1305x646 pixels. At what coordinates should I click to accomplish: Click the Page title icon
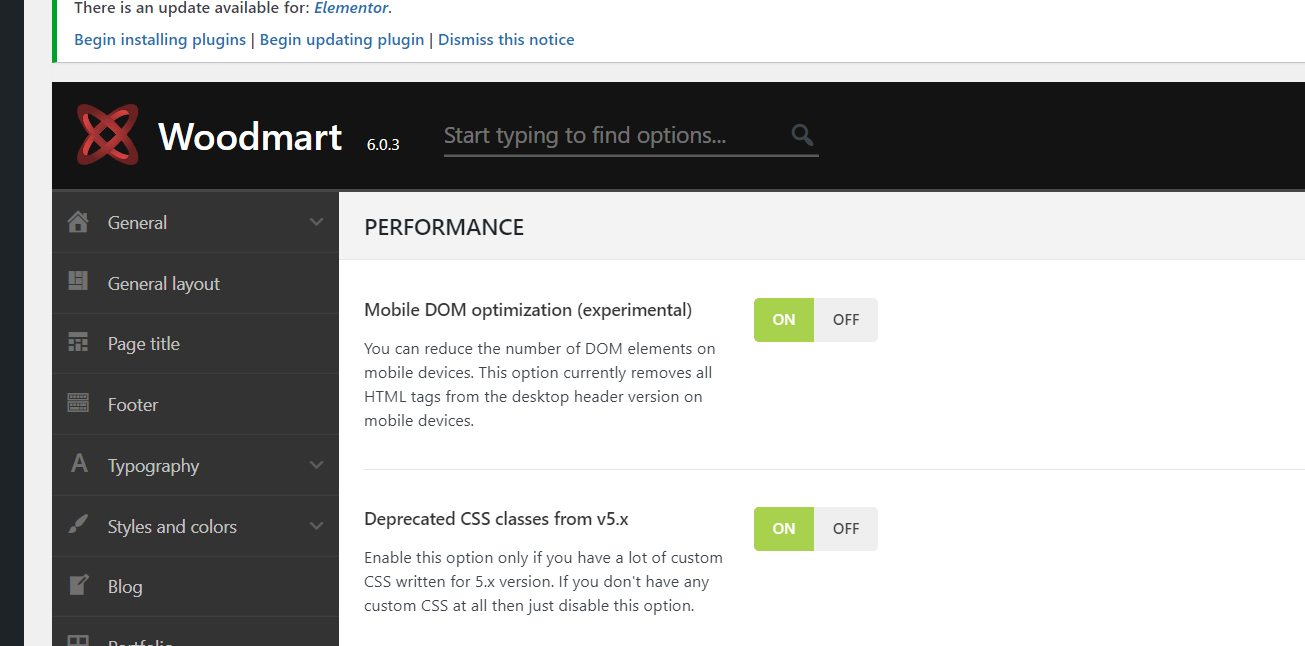point(78,343)
